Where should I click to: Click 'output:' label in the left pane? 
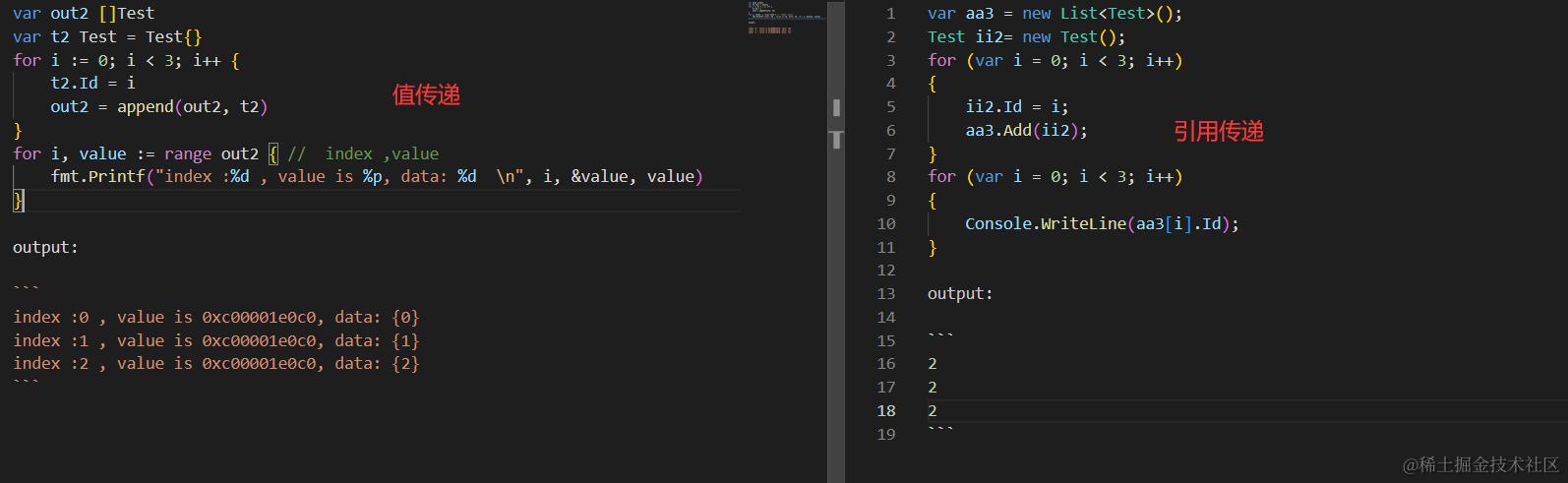pyautogui.click(x=45, y=247)
